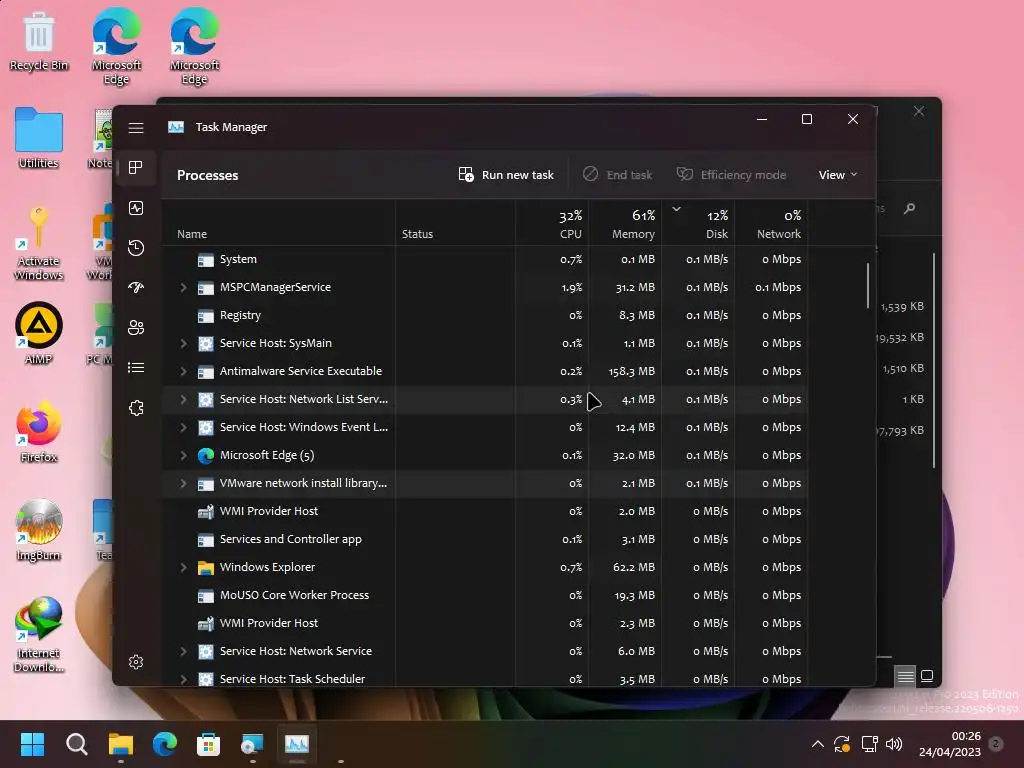Select the first WMI Provider Host row
Screen dimensions: 1024x768
485,511
